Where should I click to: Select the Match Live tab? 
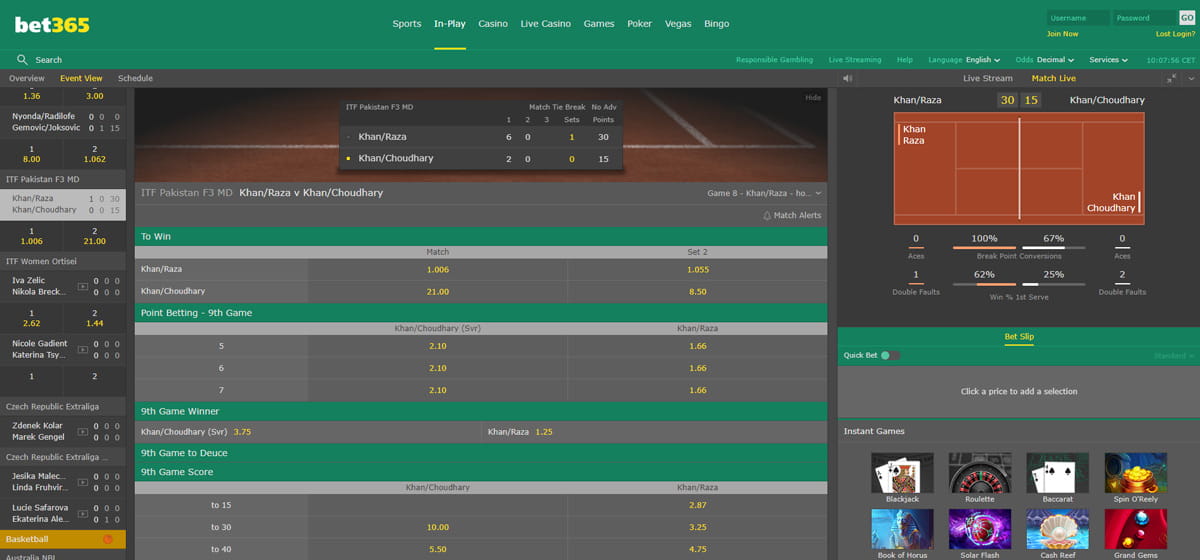[x=1054, y=78]
